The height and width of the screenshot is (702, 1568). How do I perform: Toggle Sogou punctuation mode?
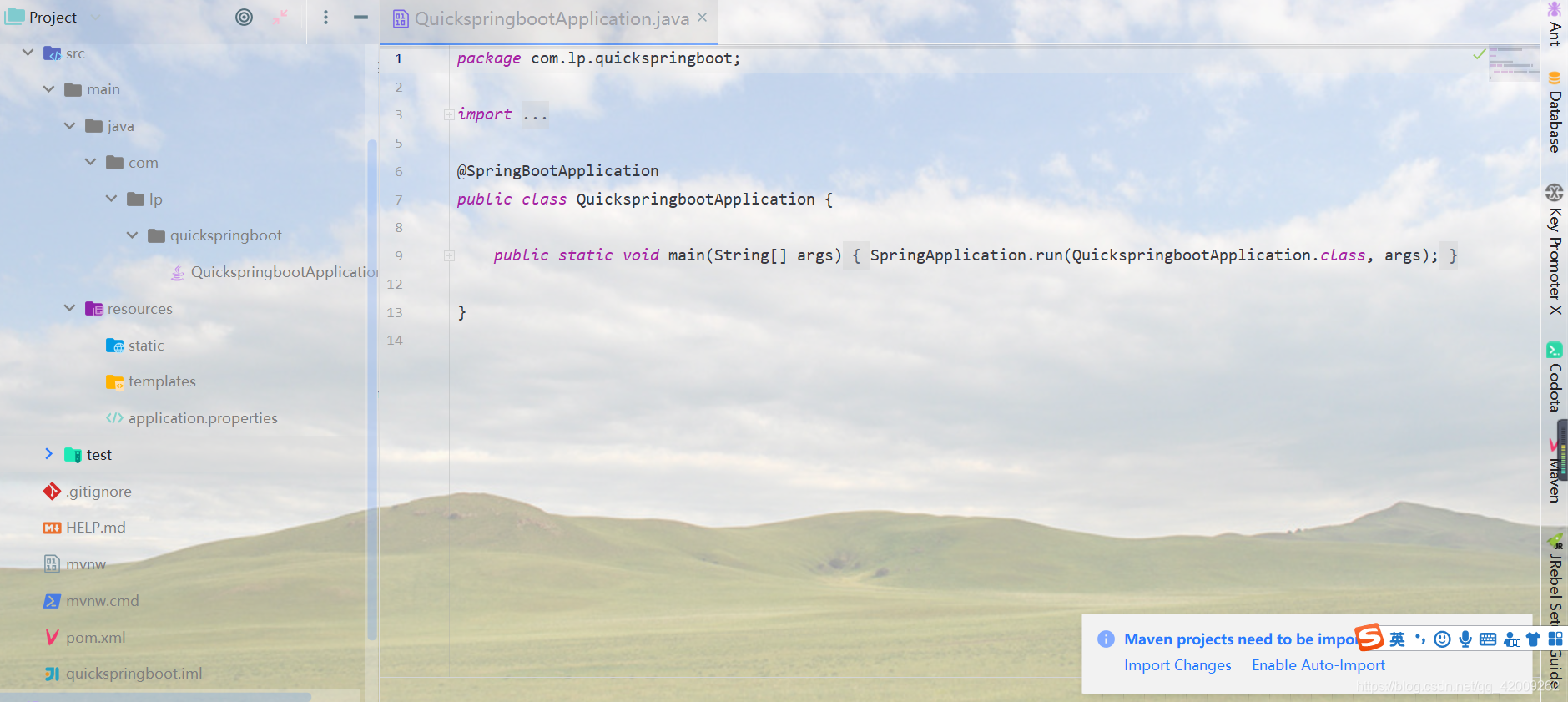pos(1419,639)
